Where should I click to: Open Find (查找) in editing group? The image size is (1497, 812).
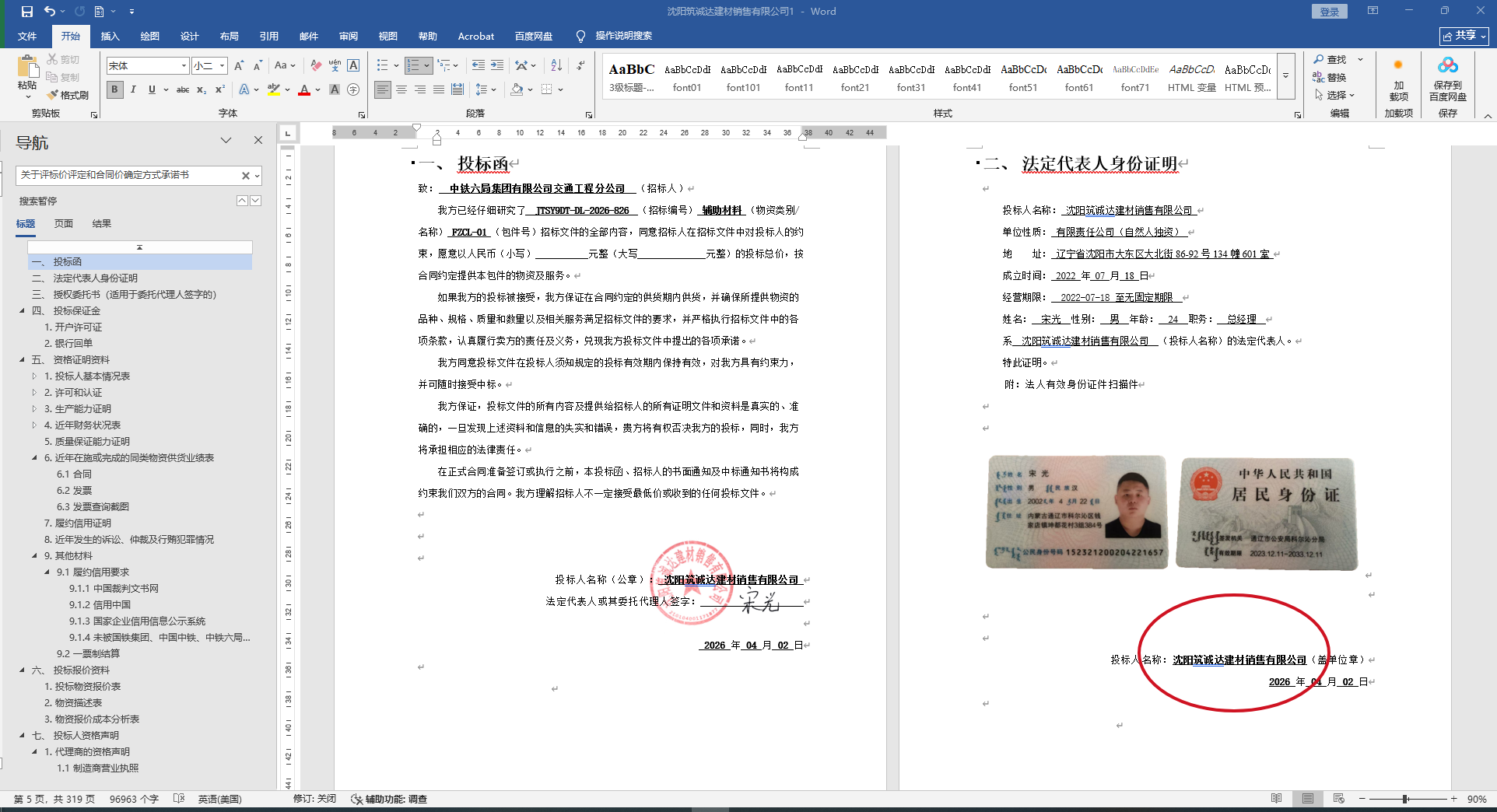[1330, 59]
